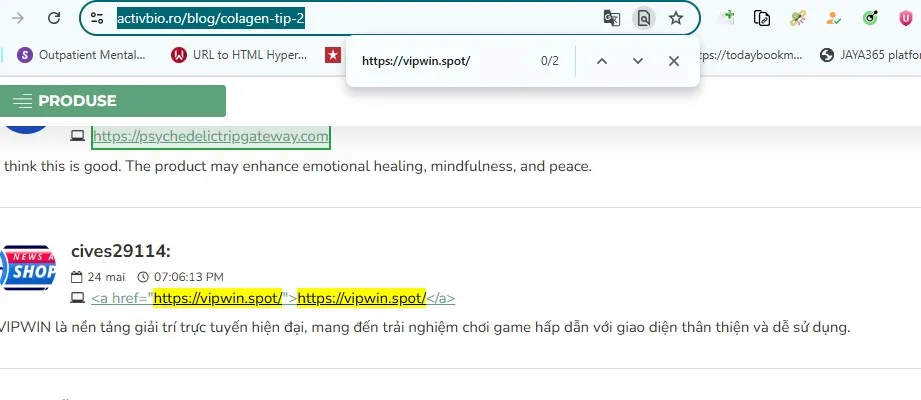Open the Google Translate page icon

(611, 18)
